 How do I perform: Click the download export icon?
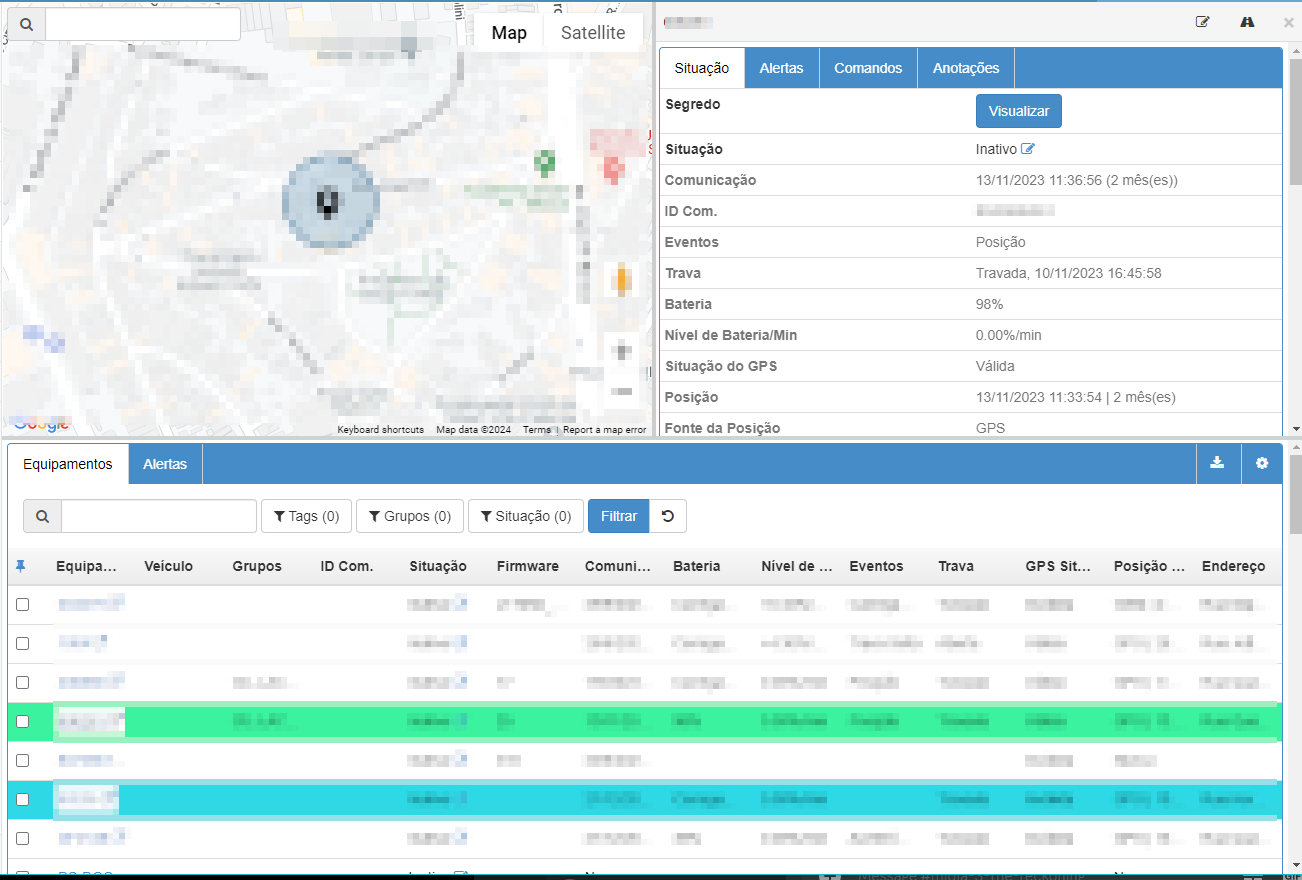click(1217, 463)
